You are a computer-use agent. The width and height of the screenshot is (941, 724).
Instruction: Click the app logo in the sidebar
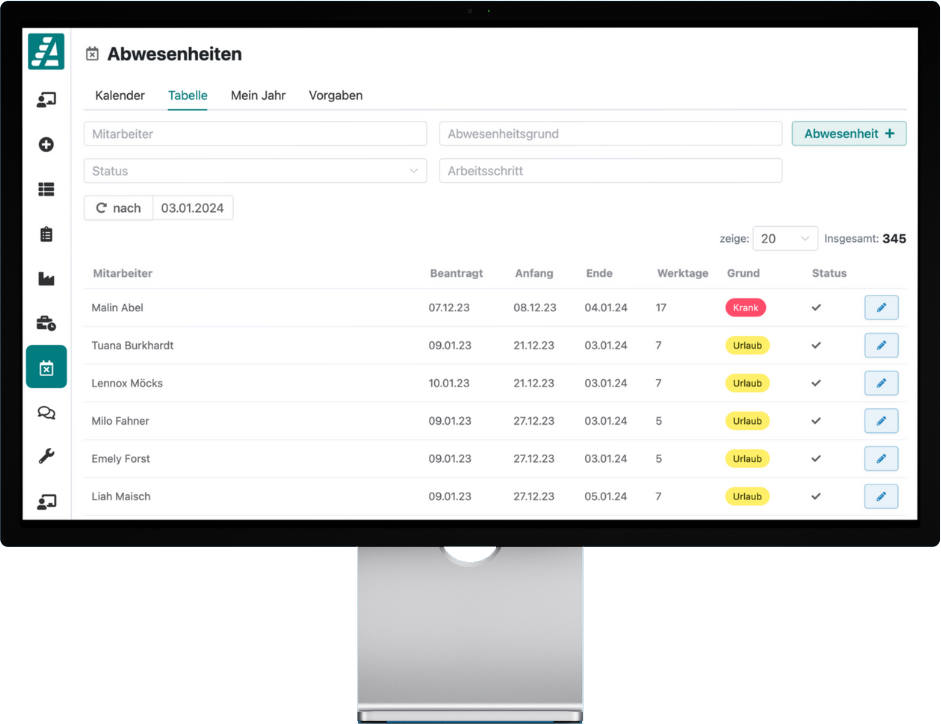coord(46,52)
